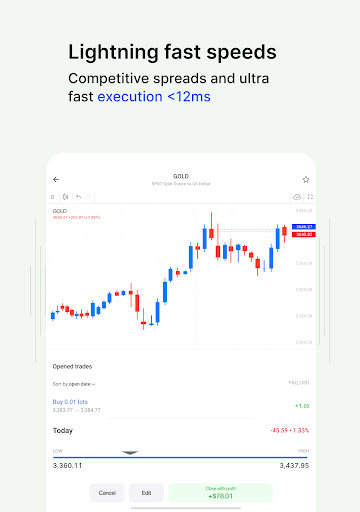
Task: Click the Edit button
Action: [146, 493]
